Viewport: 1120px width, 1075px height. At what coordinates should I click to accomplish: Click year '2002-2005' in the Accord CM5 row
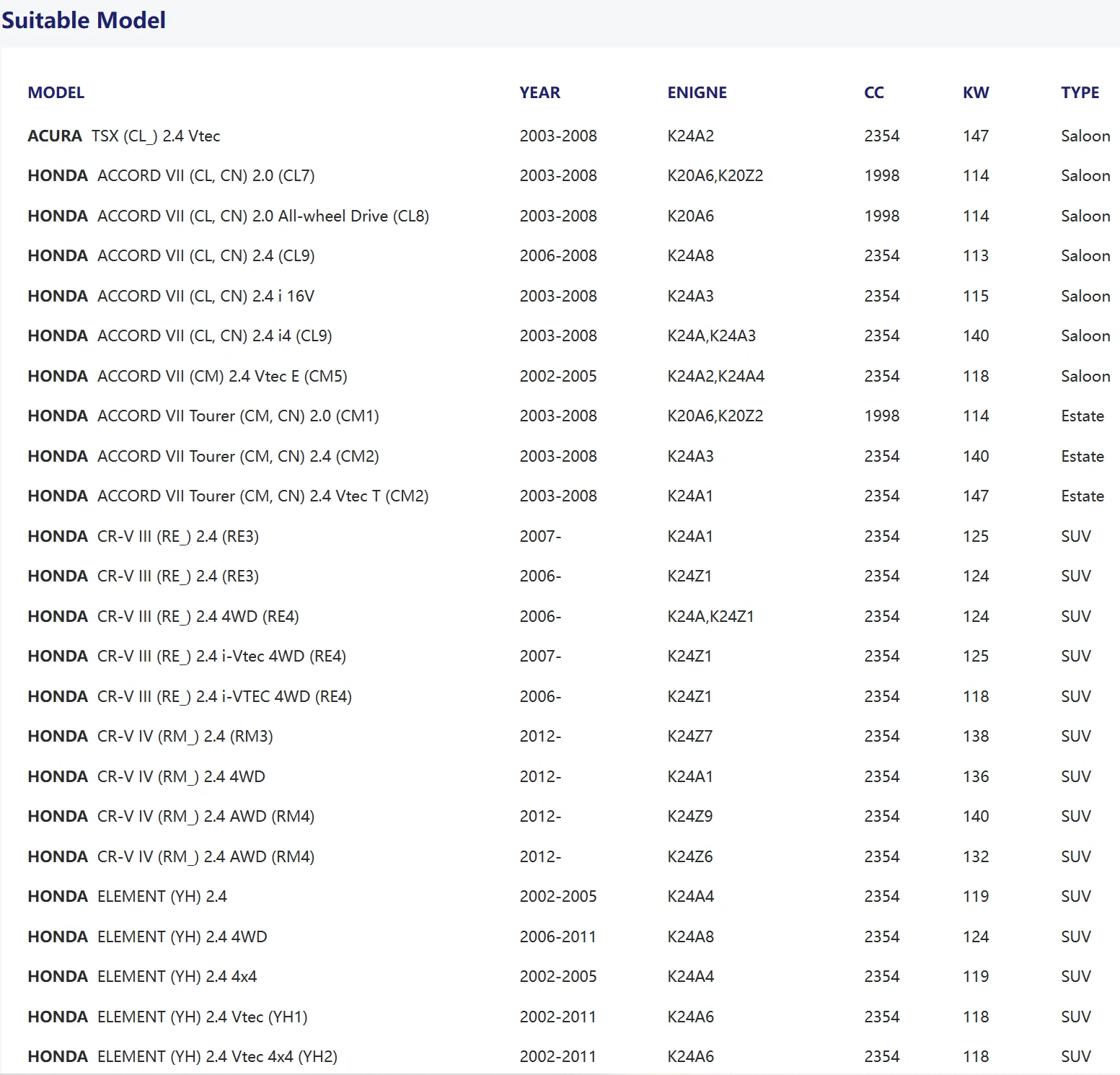click(558, 376)
